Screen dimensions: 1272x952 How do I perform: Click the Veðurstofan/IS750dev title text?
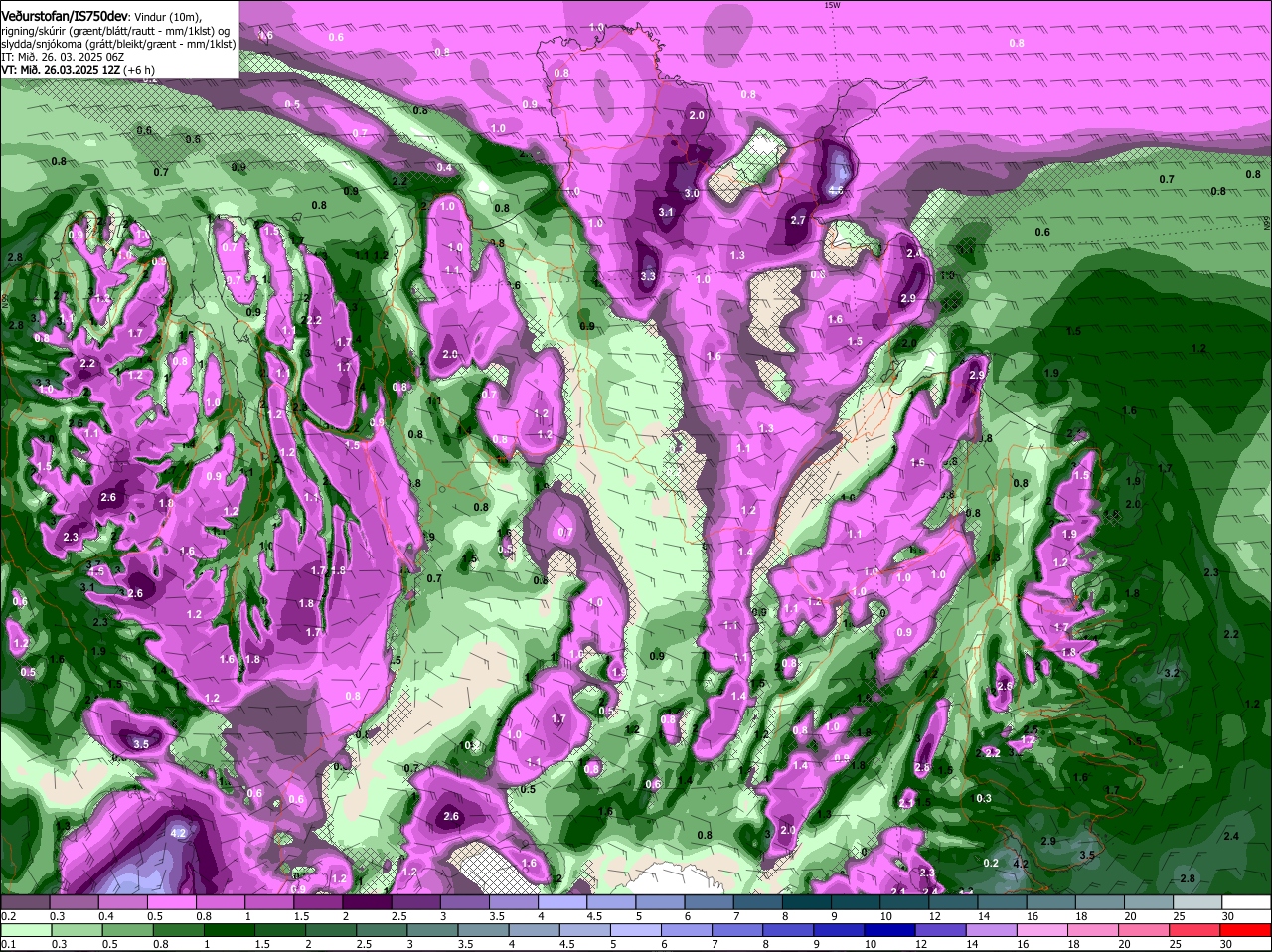click(64, 17)
